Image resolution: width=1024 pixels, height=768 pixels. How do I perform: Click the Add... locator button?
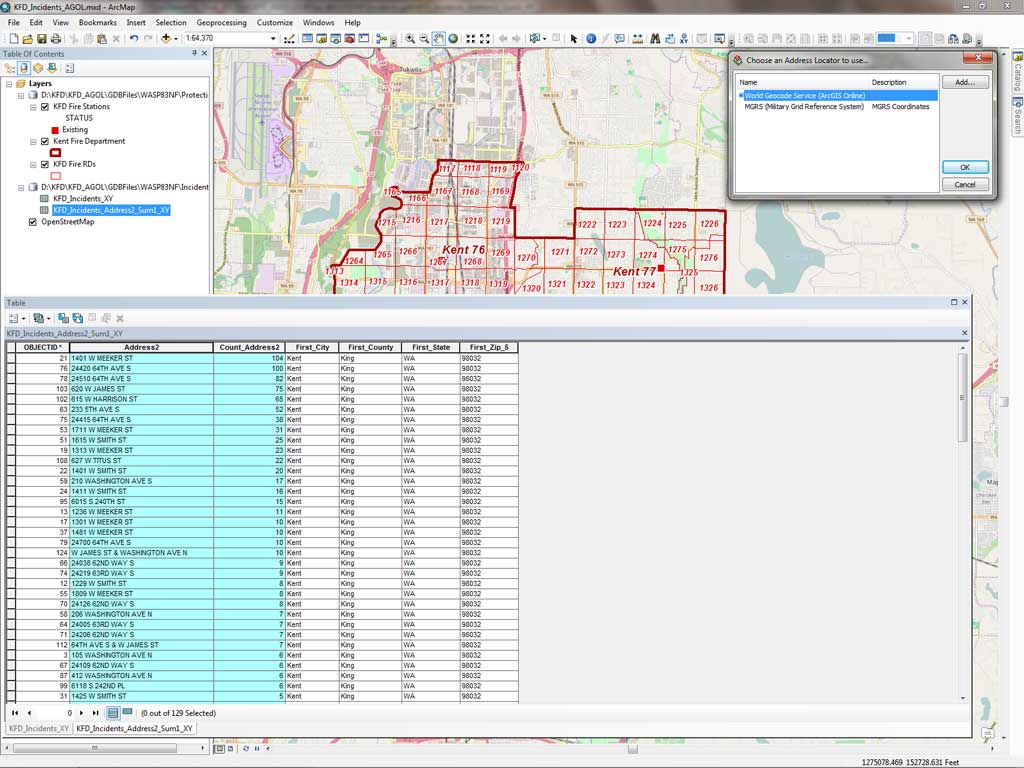[x=964, y=83]
